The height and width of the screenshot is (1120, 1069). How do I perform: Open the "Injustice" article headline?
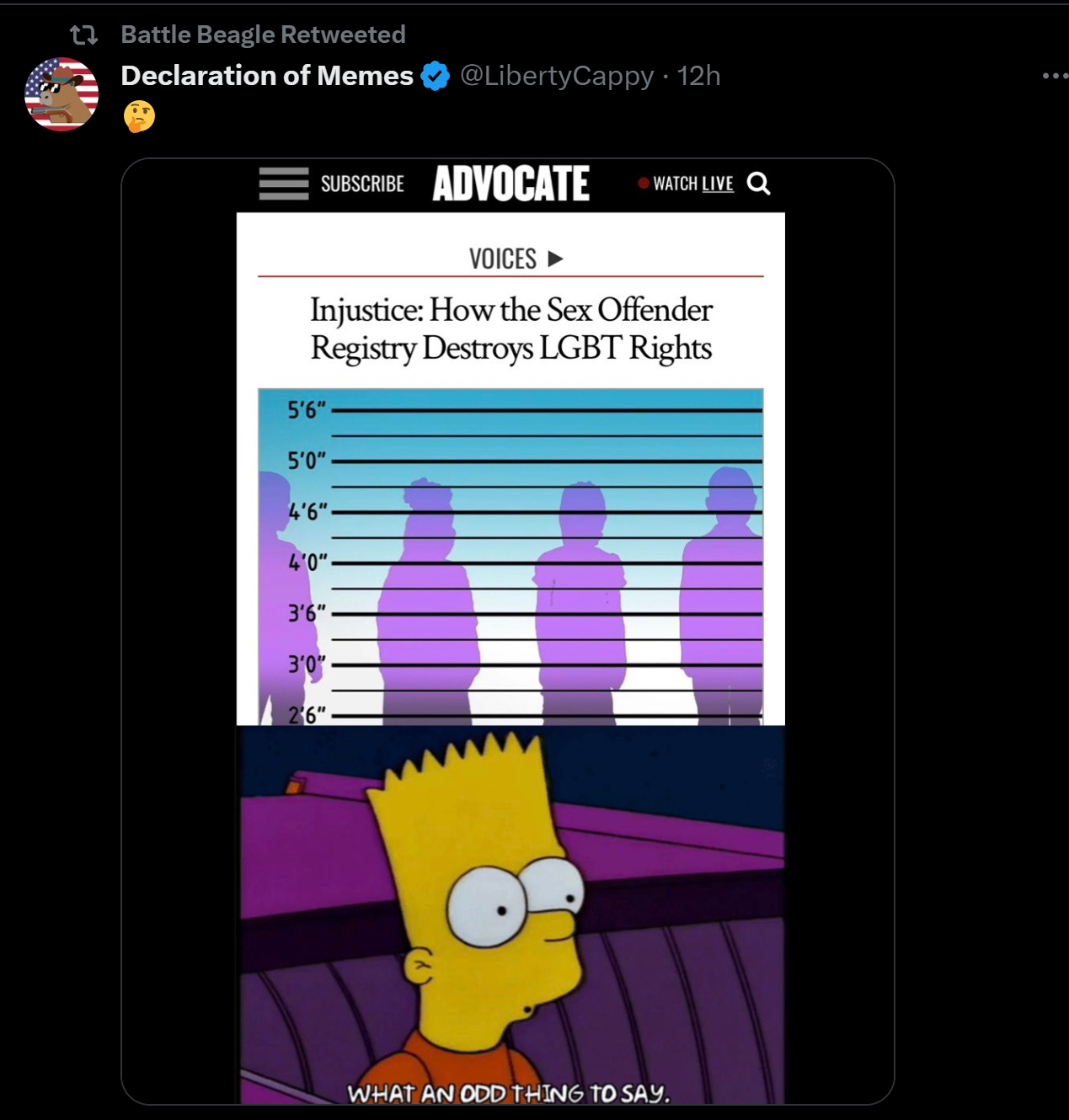tap(511, 329)
